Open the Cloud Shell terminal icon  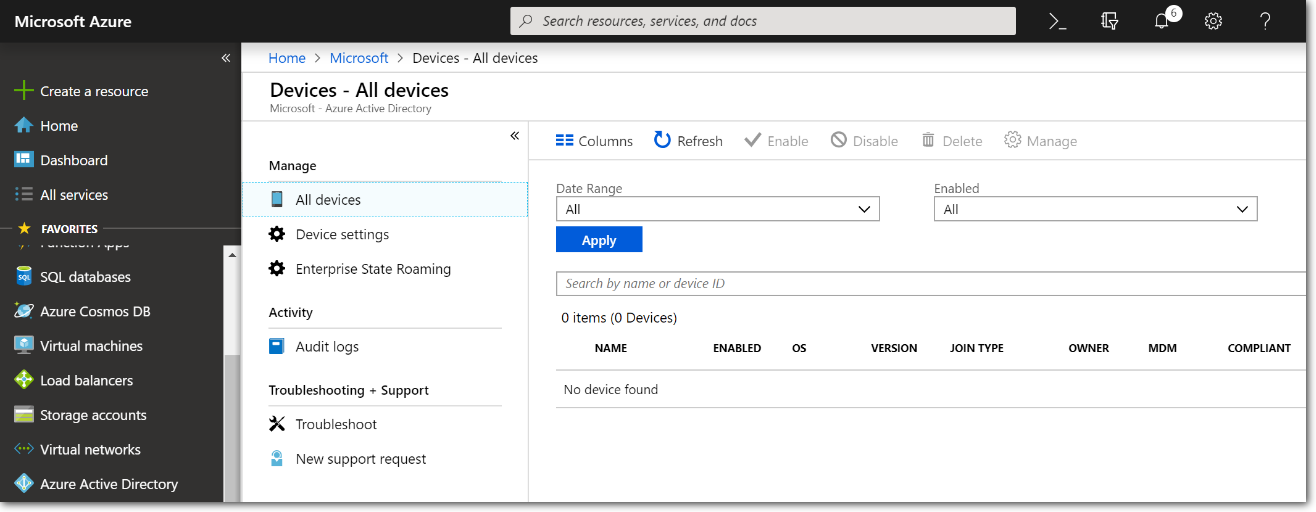pyautogui.click(x=1057, y=21)
